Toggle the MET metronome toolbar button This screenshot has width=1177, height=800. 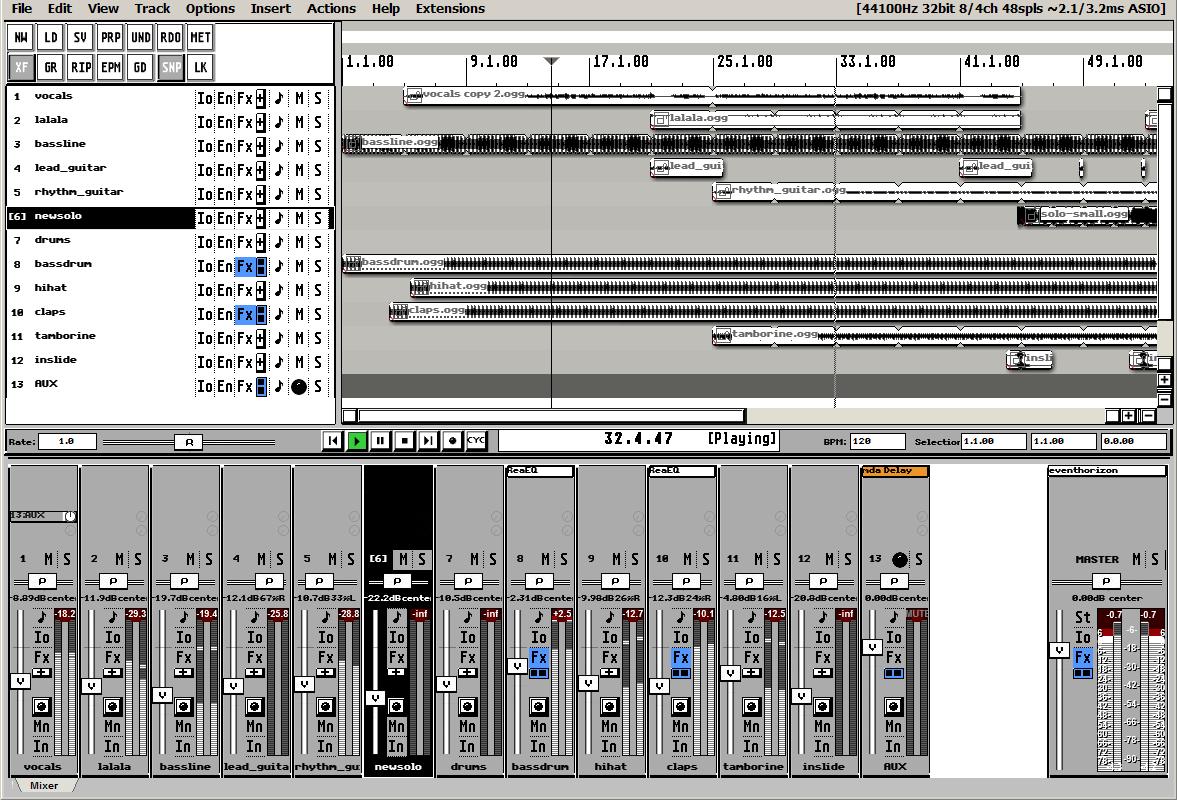pos(200,38)
